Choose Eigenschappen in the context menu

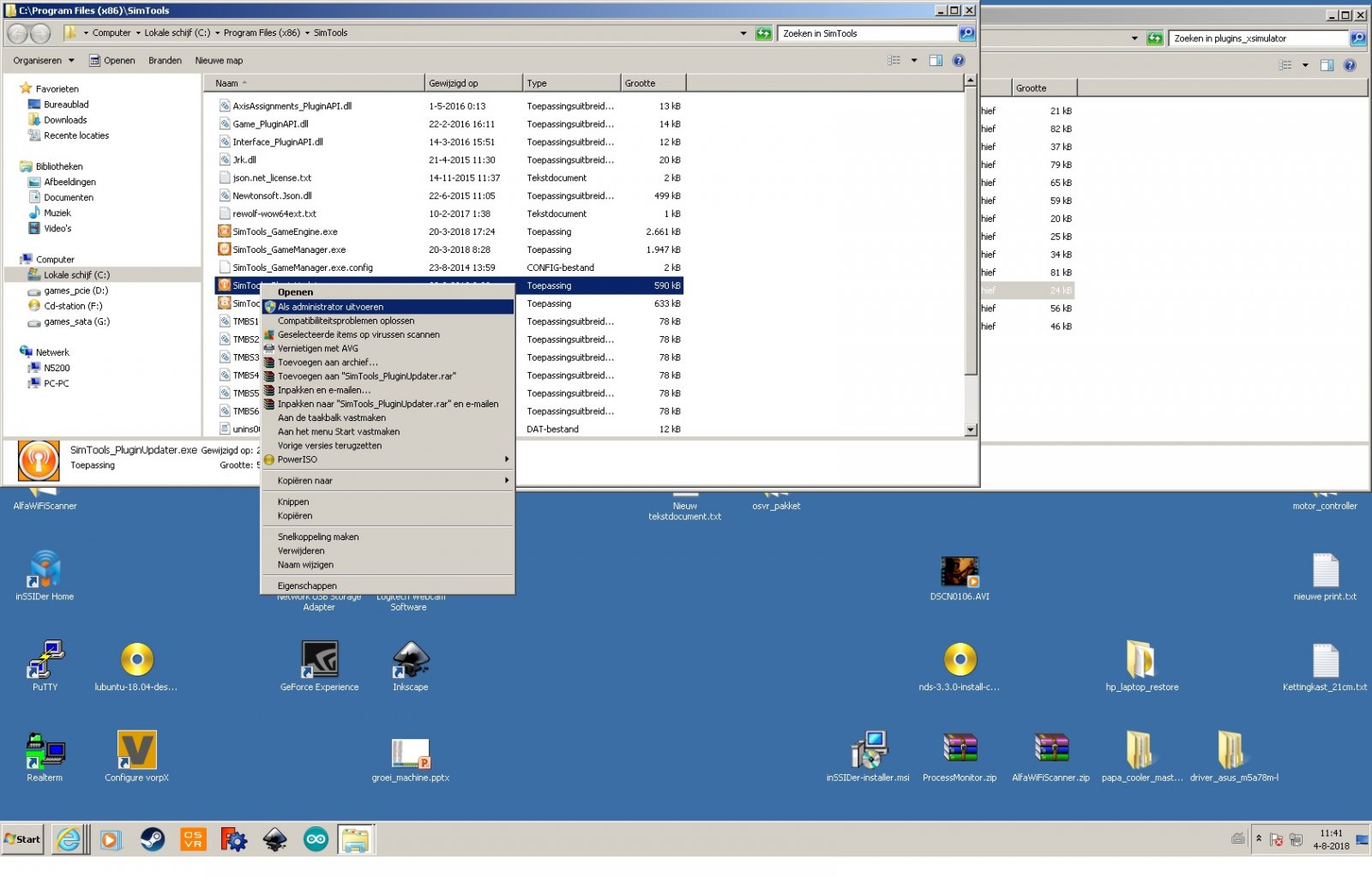388,586
